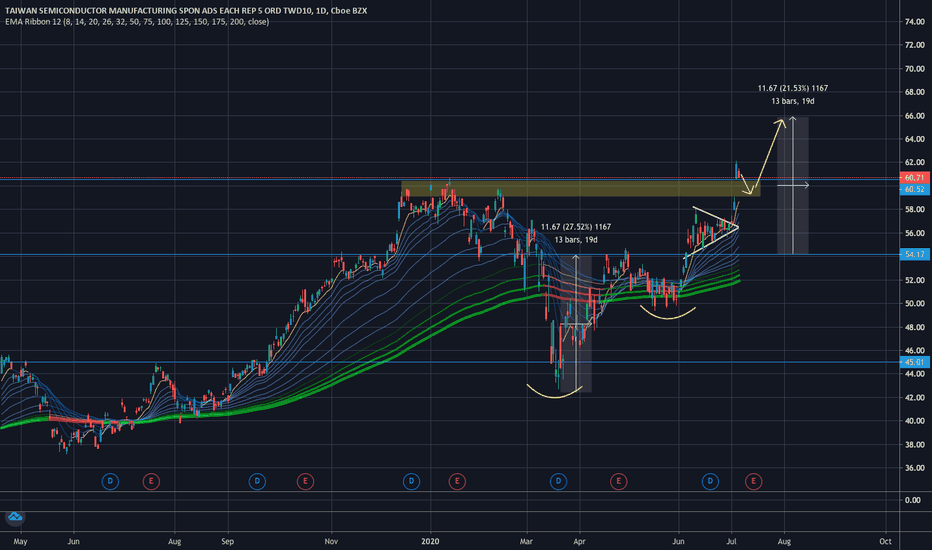Click the 36.00 price axis label

pyautogui.click(x=914, y=468)
